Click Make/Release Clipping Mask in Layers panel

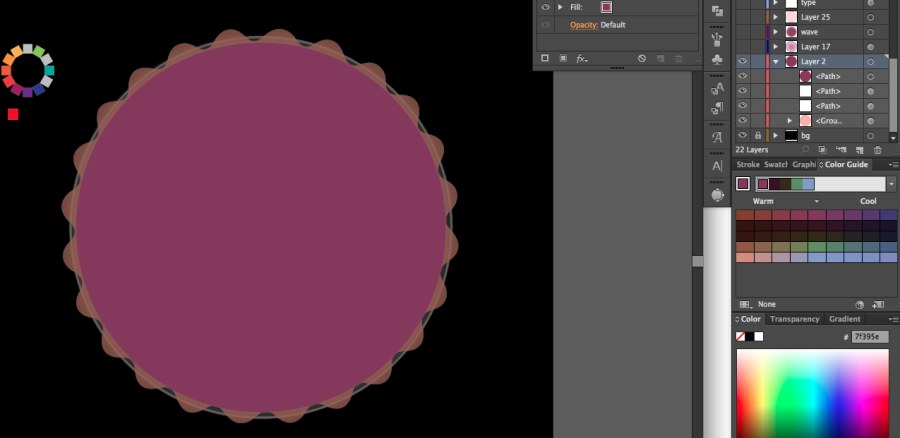[x=823, y=149]
